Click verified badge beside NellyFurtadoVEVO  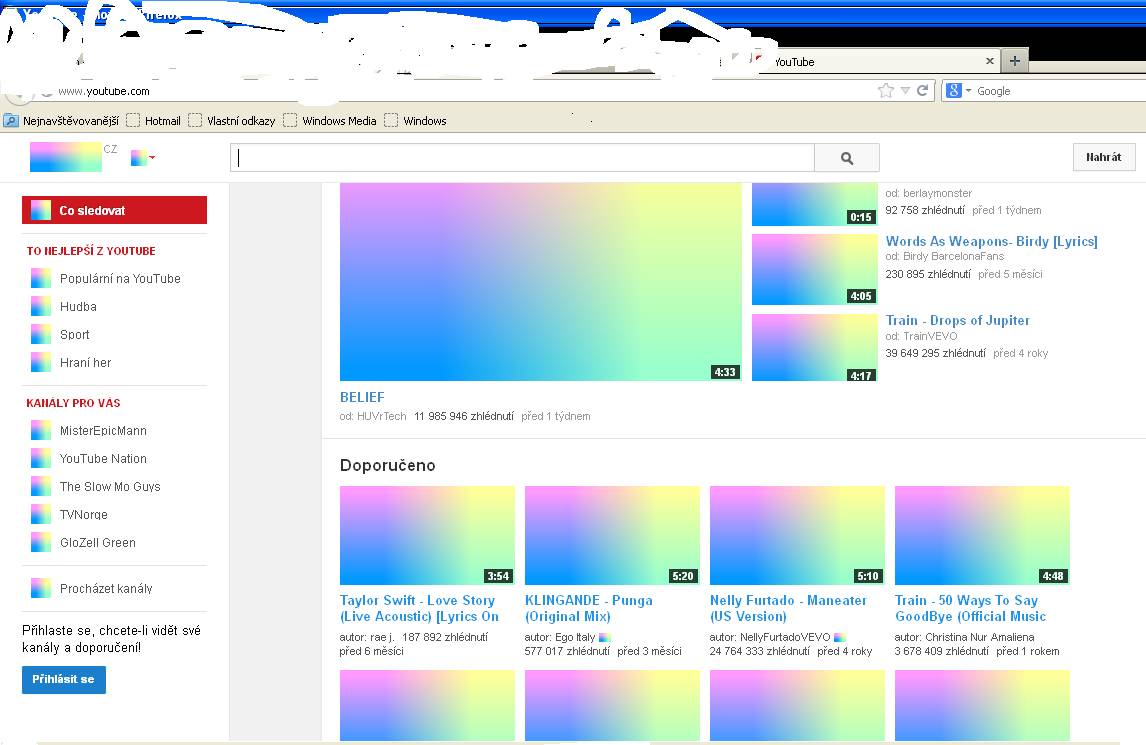click(x=840, y=638)
